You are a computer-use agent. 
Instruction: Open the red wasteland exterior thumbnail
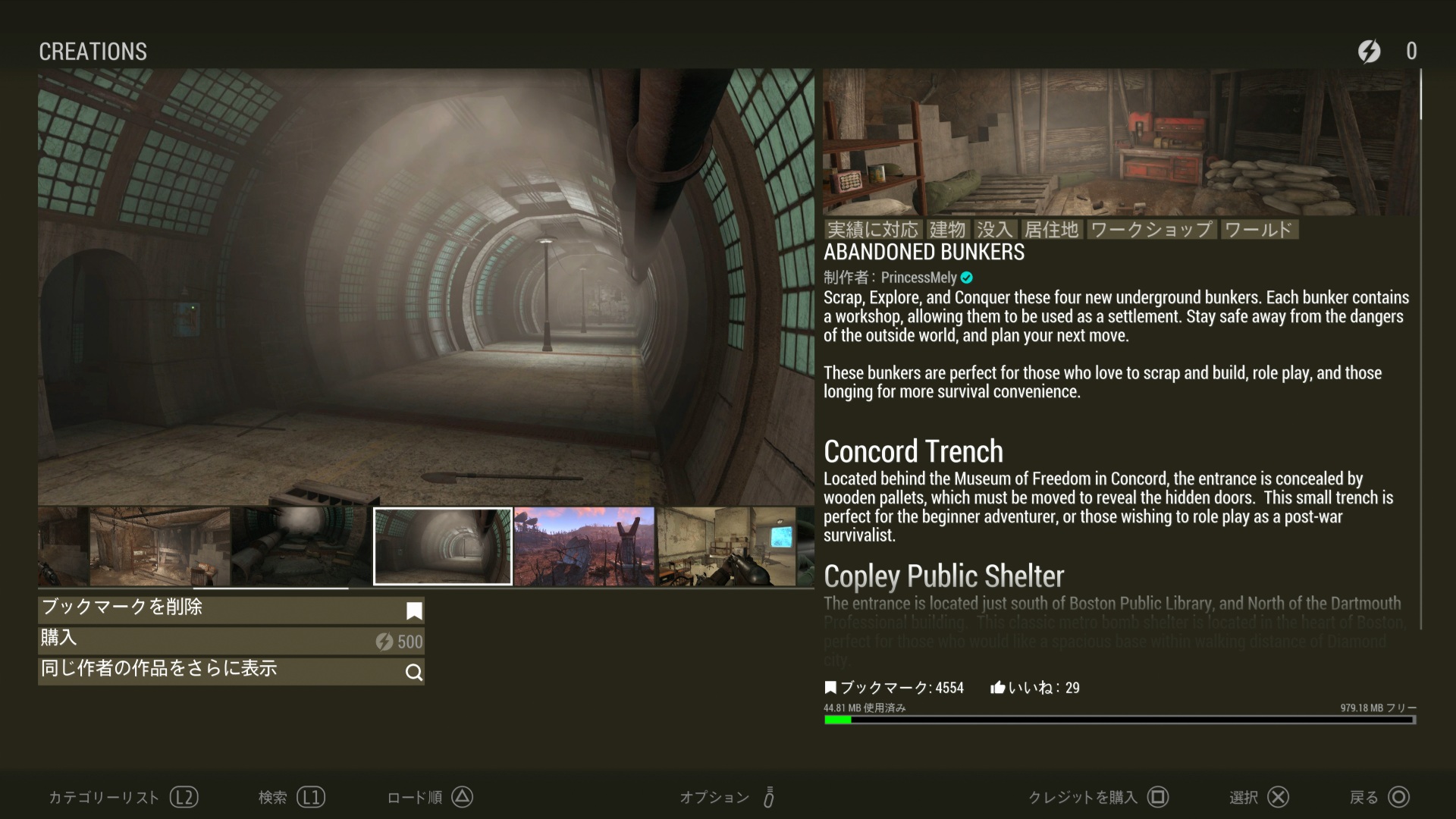point(584,547)
